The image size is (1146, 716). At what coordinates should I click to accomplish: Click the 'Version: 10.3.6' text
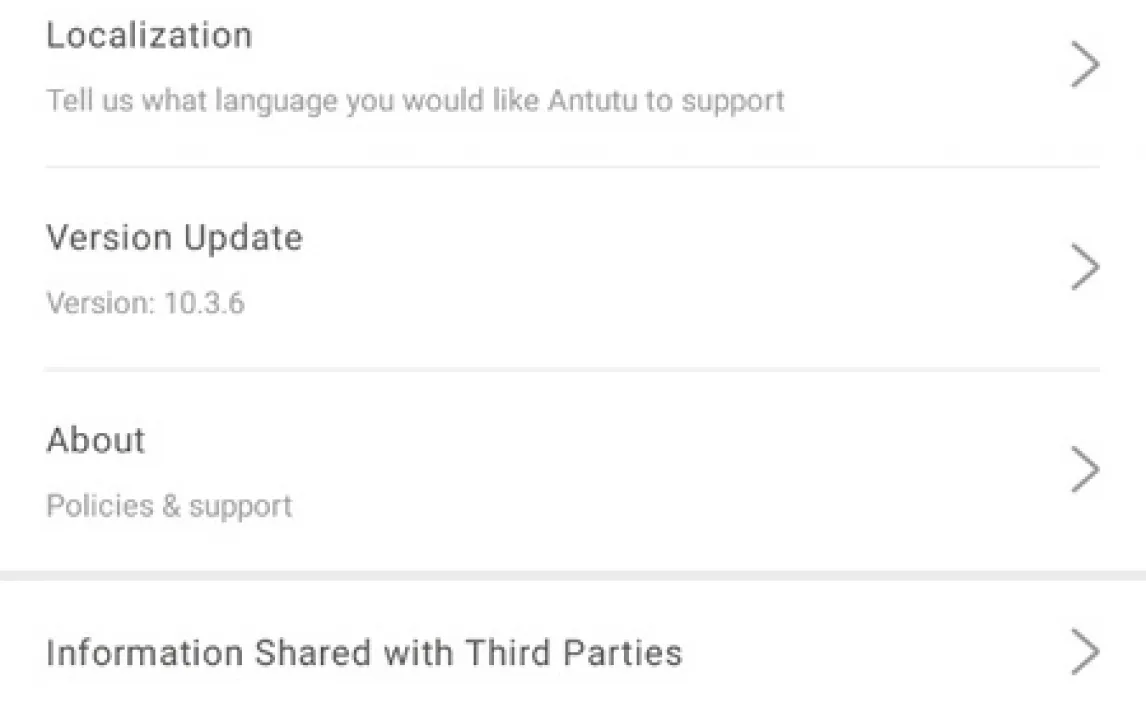pyautogui.click(x=145, y=303)
